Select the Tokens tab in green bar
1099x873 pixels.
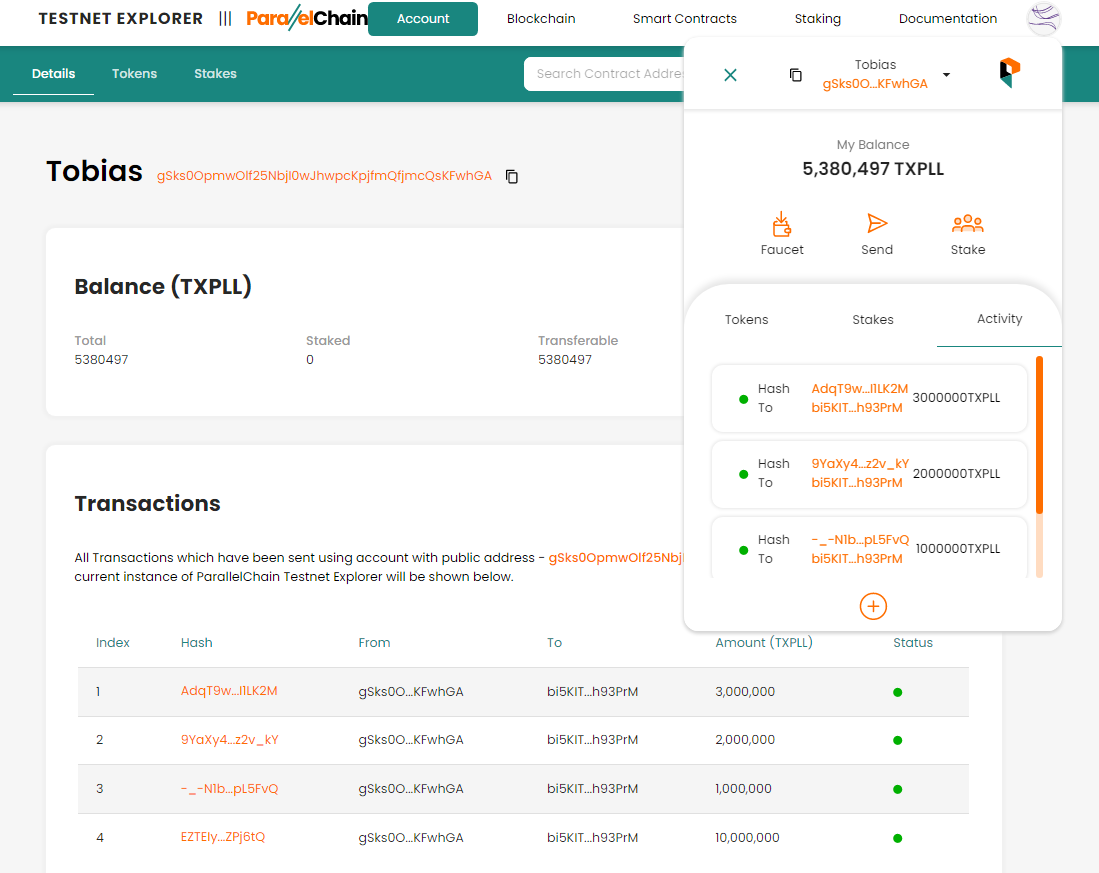click(135, 74)
